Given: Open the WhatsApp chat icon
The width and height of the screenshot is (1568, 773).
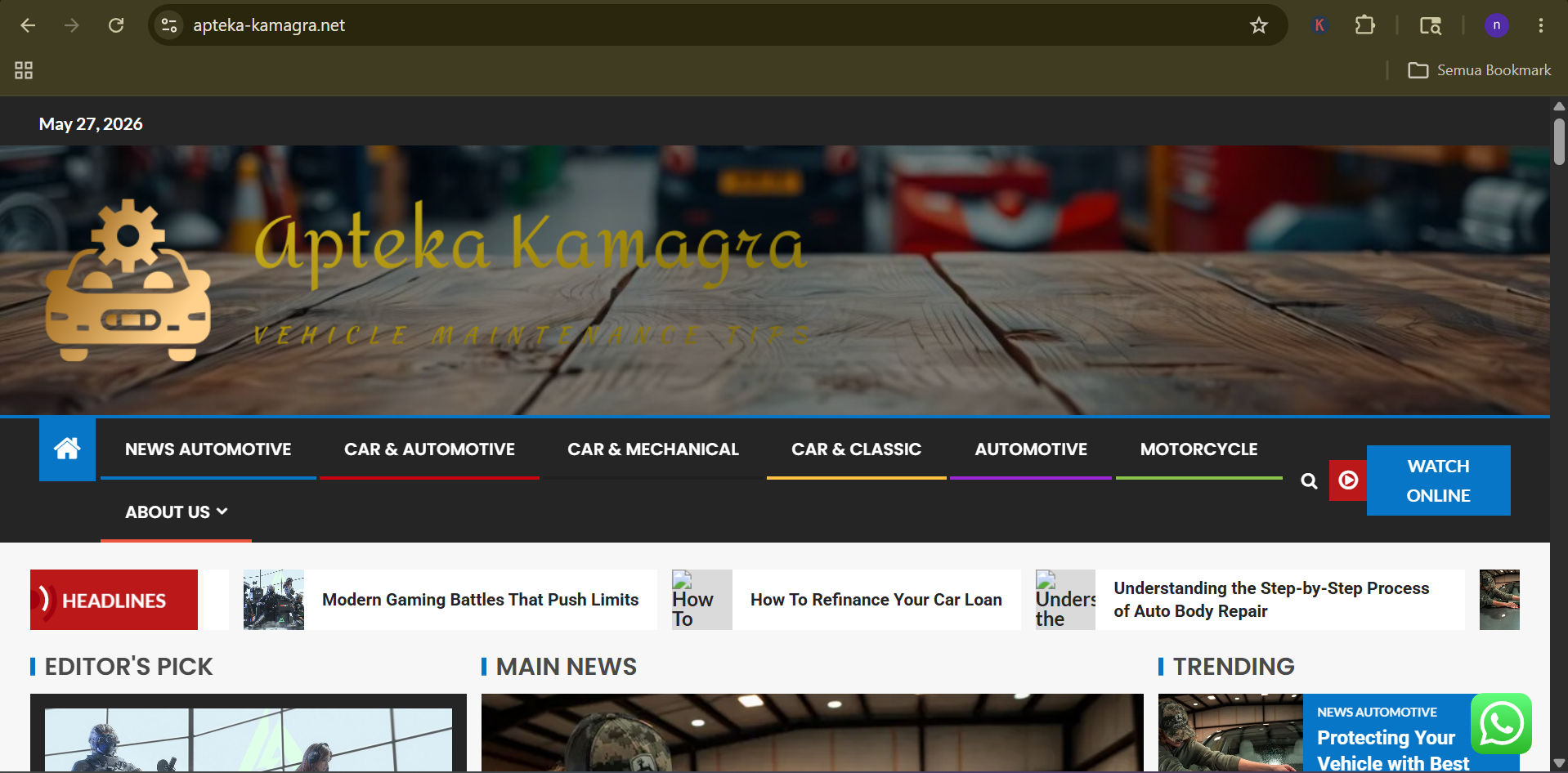Looking at the screenshot, I should (x=1501, y=723).
